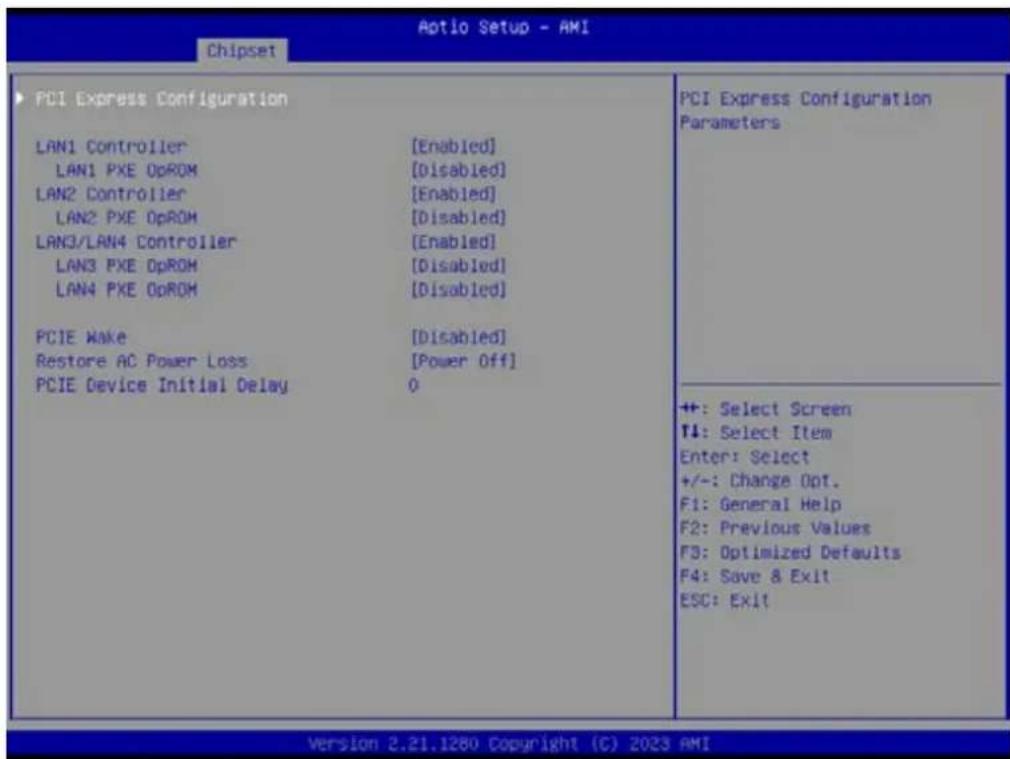Select the LAN1 PXE OpROM label
1010x759 pixels.
point(126,170)
